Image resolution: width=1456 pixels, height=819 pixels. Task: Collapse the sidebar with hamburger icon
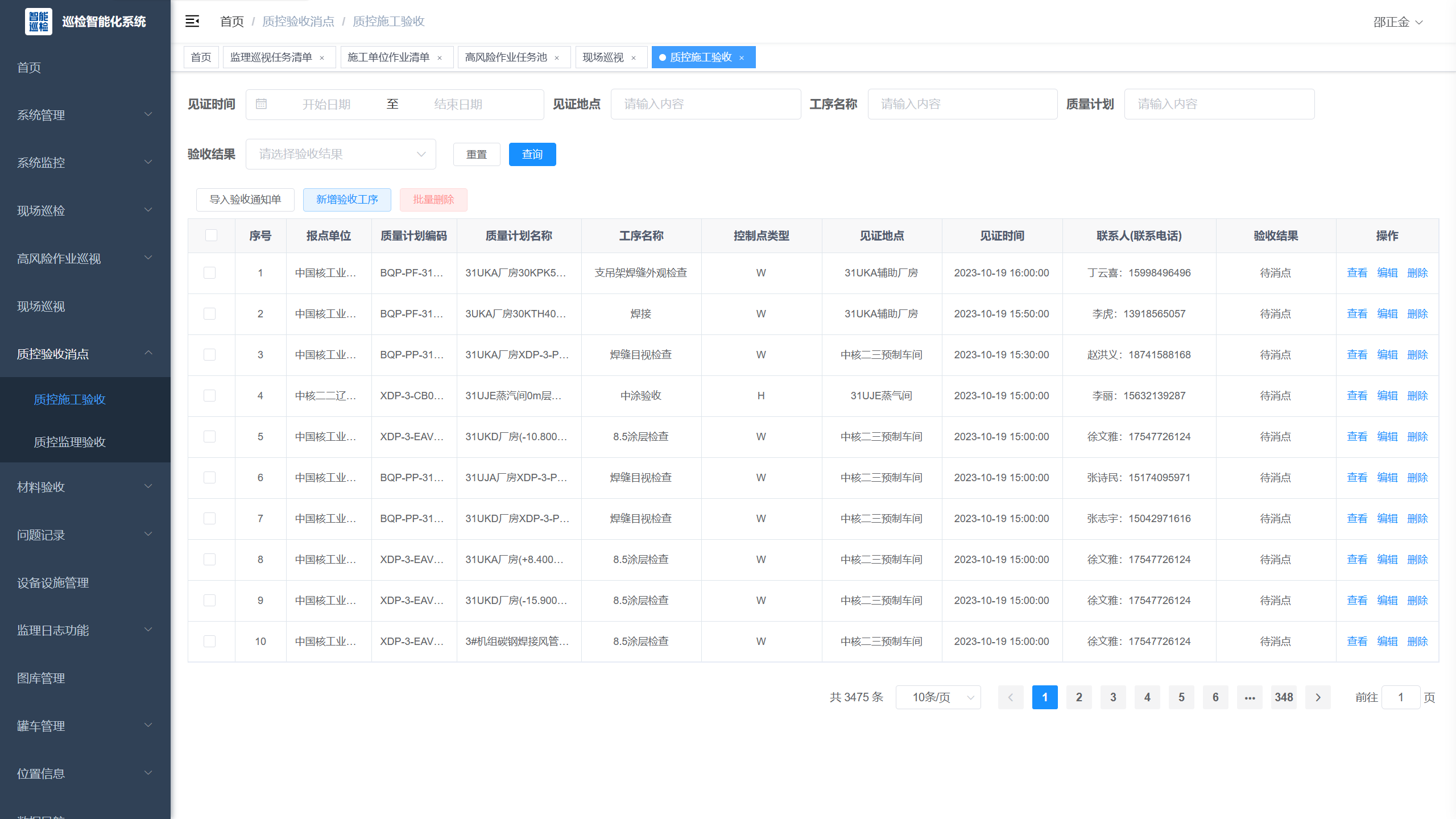[x=192, y=22]
